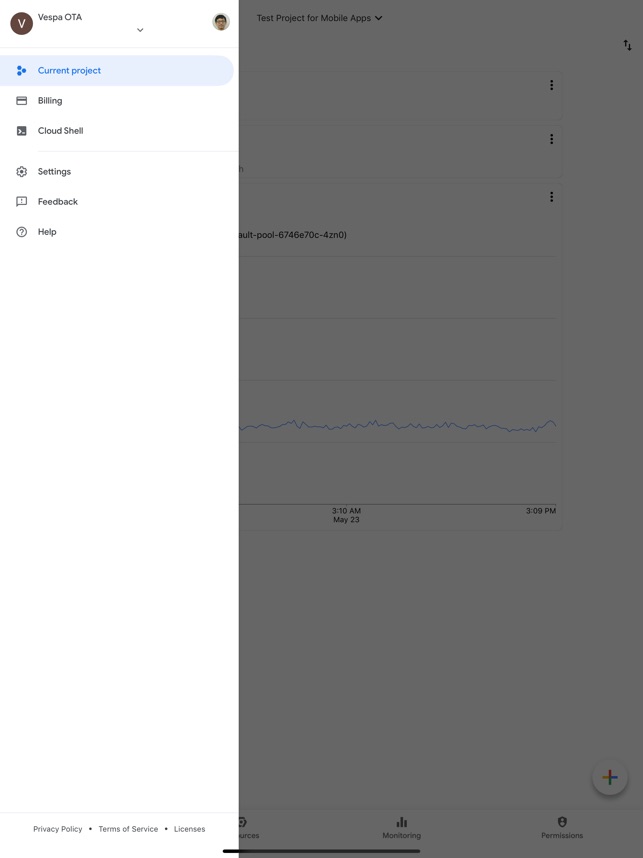The width and height of the screenshot is (643, 858).
Task: Expand the Vespa OTA account chevron
Action: click(x=140, y=30)
